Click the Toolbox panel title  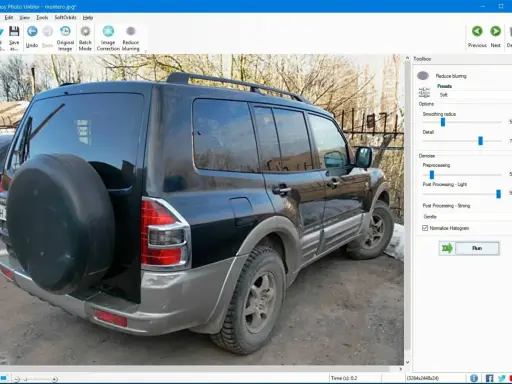point(422,59)
